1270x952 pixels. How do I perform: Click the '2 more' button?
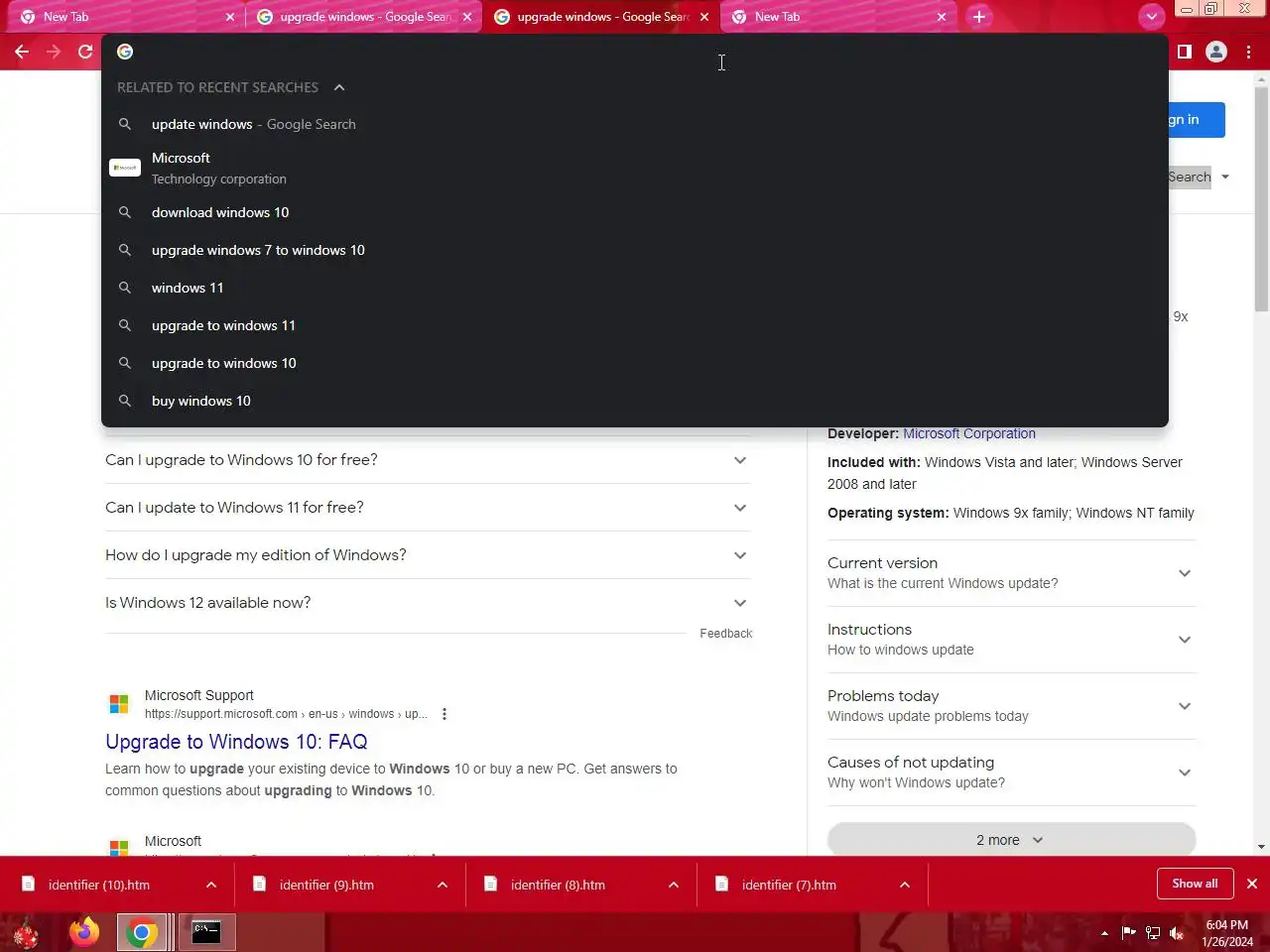pyautogui.click(x=1011, y=840)
